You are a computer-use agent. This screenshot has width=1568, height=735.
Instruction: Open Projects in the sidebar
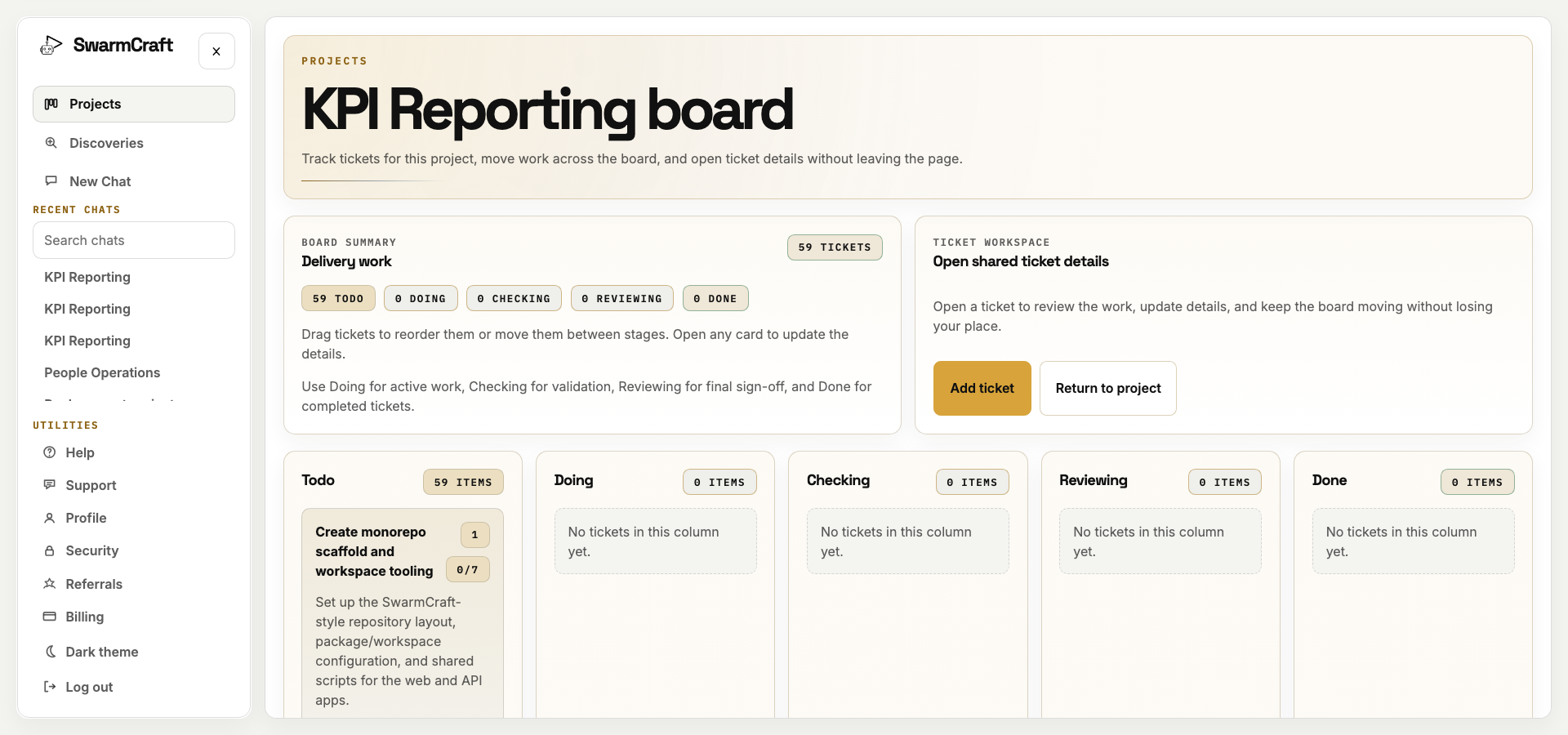[x=134, y=104]
